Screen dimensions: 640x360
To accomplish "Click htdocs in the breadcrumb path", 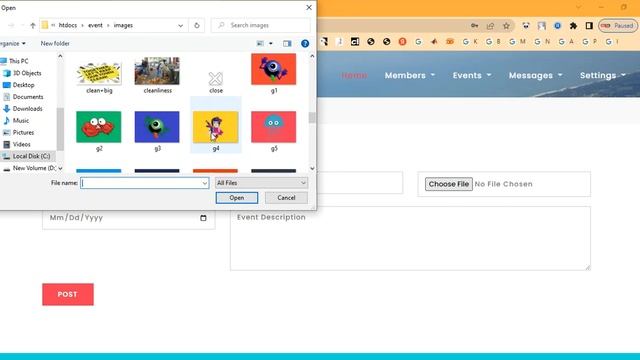I will tap(68, 25).
